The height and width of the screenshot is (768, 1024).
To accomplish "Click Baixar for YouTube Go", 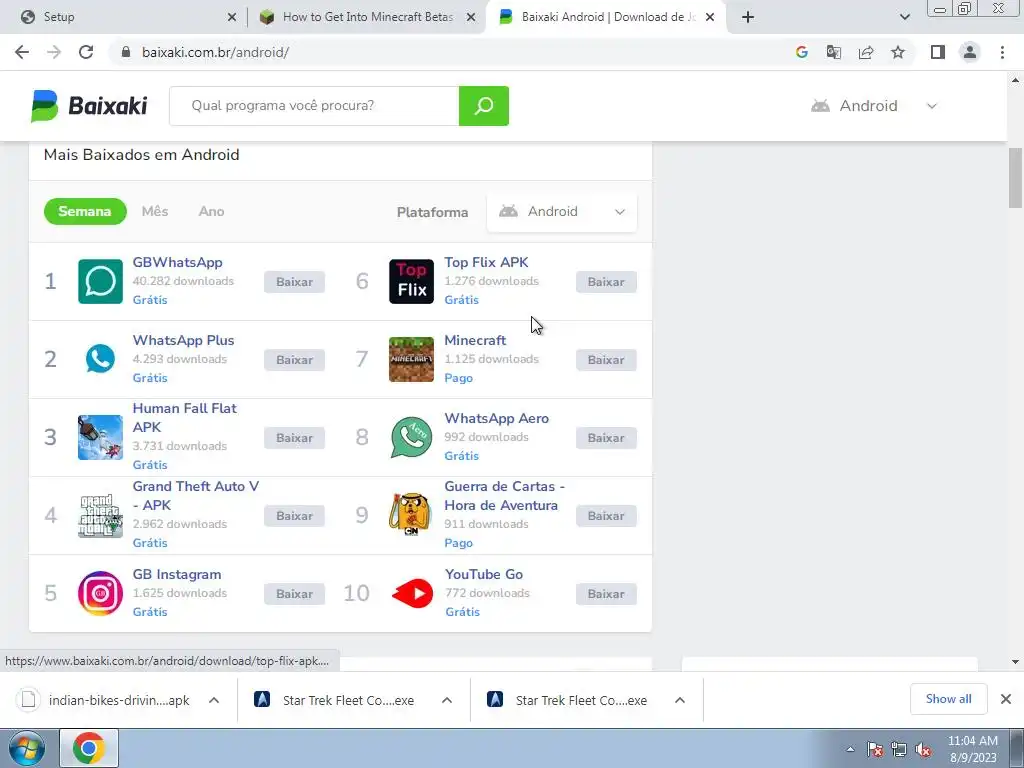I will point(606,594).
